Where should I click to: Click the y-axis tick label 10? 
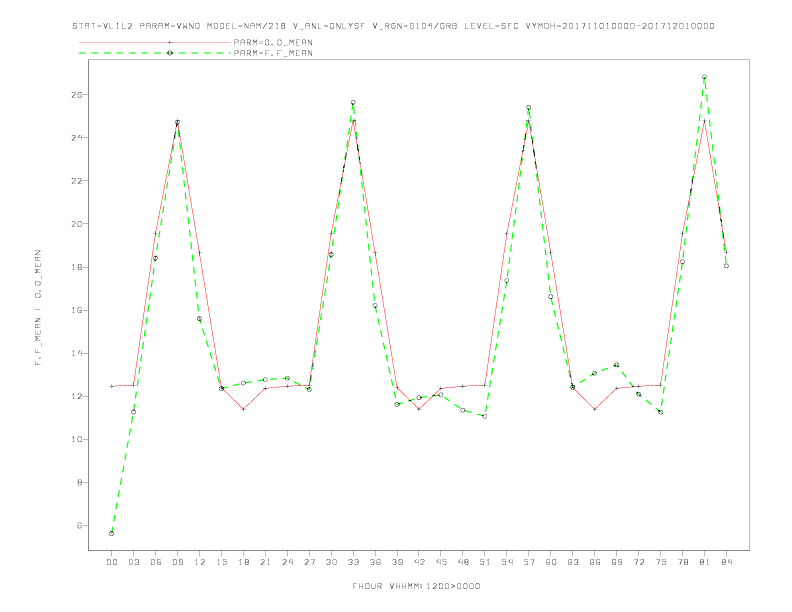pos(77,439)
